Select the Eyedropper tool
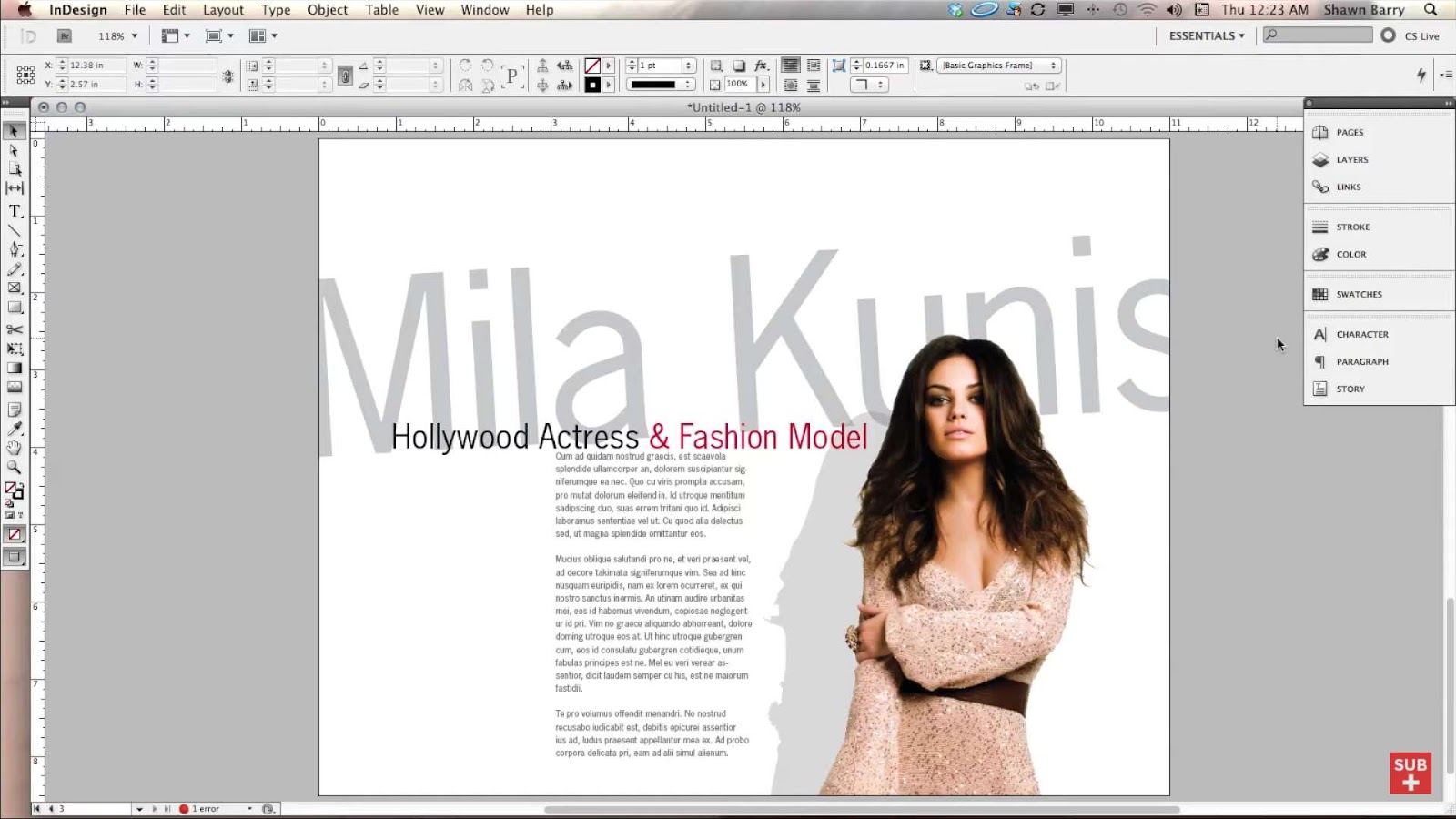This screenshot has width=1456, height=819. 14,429
